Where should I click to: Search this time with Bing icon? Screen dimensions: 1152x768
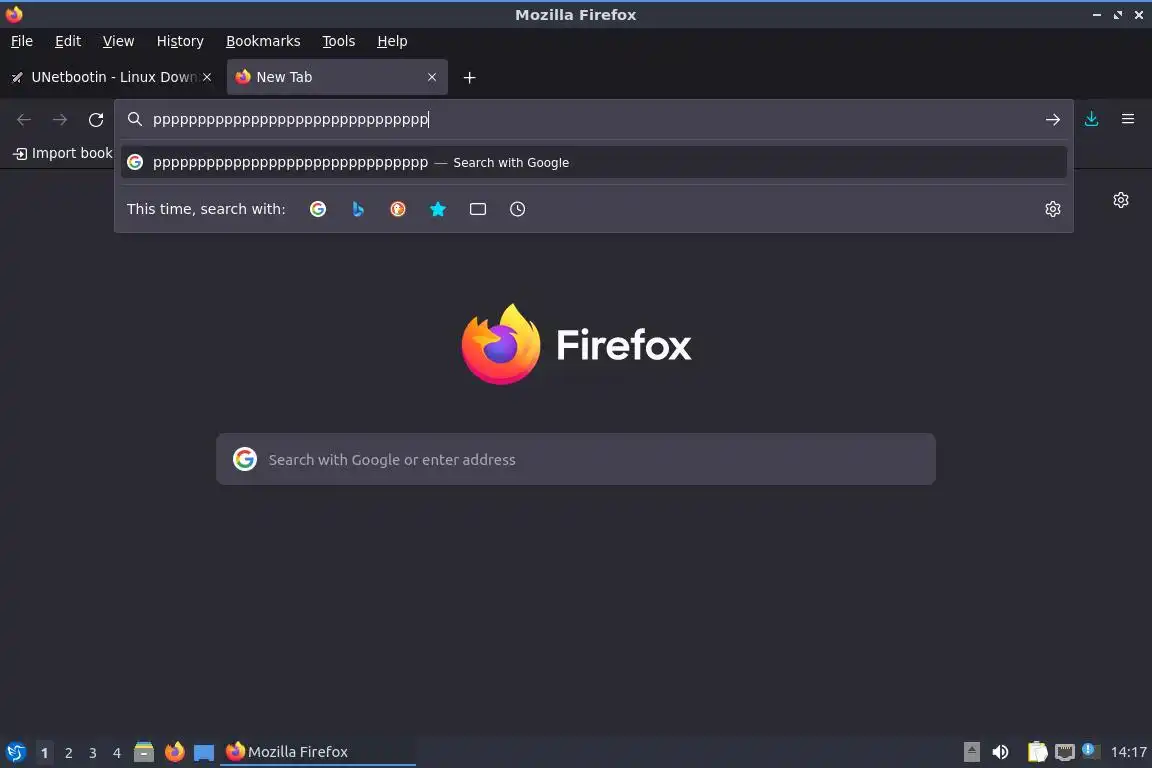coord(358,209)
